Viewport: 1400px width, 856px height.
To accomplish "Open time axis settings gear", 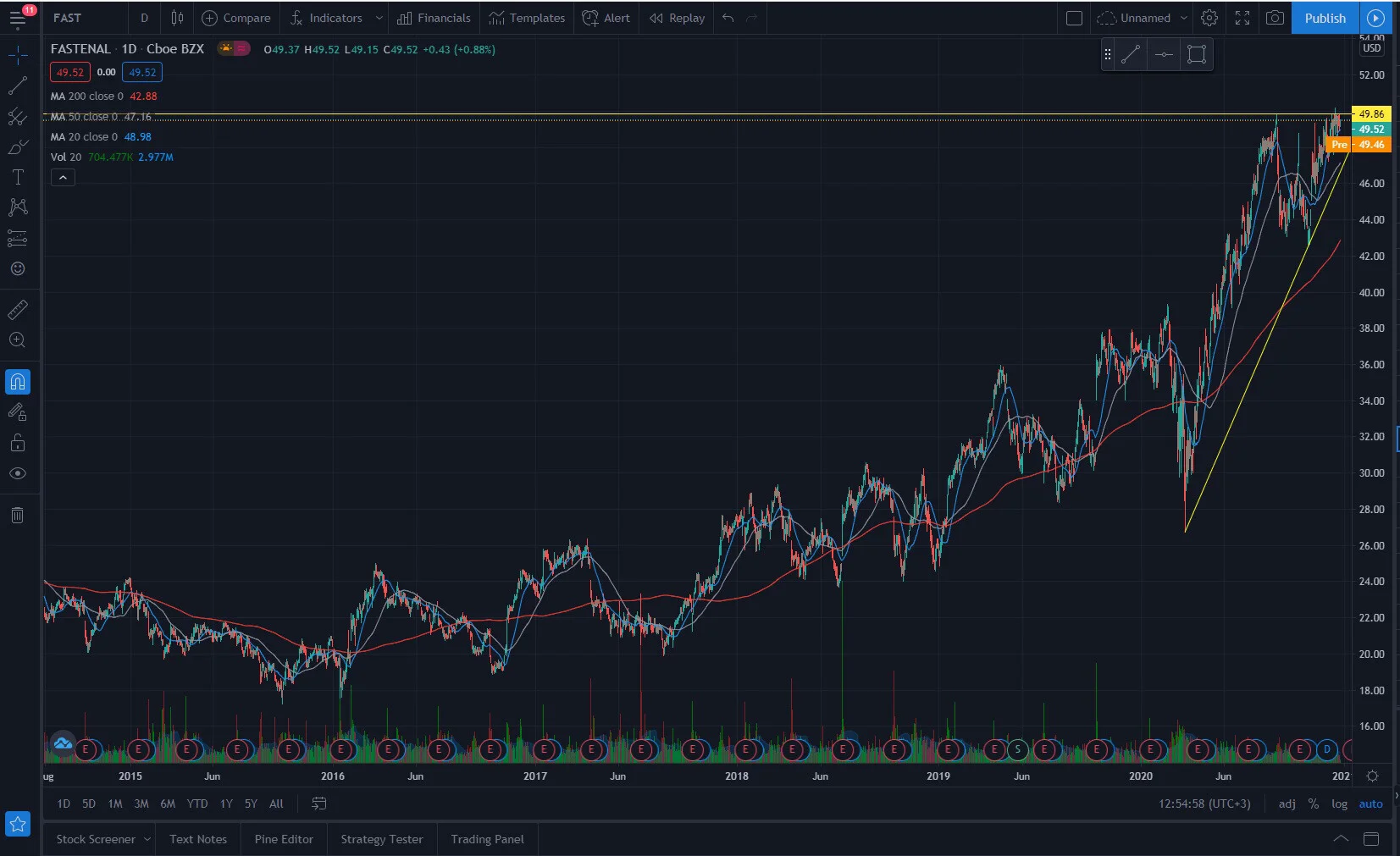I will tap(1372, 776).
